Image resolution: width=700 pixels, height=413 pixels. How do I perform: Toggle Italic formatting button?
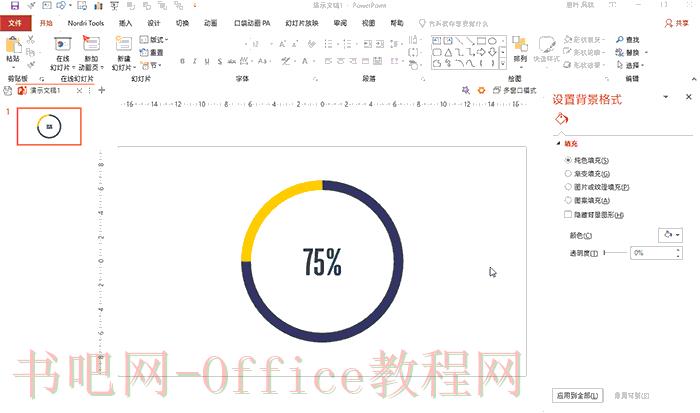(195, 61)
